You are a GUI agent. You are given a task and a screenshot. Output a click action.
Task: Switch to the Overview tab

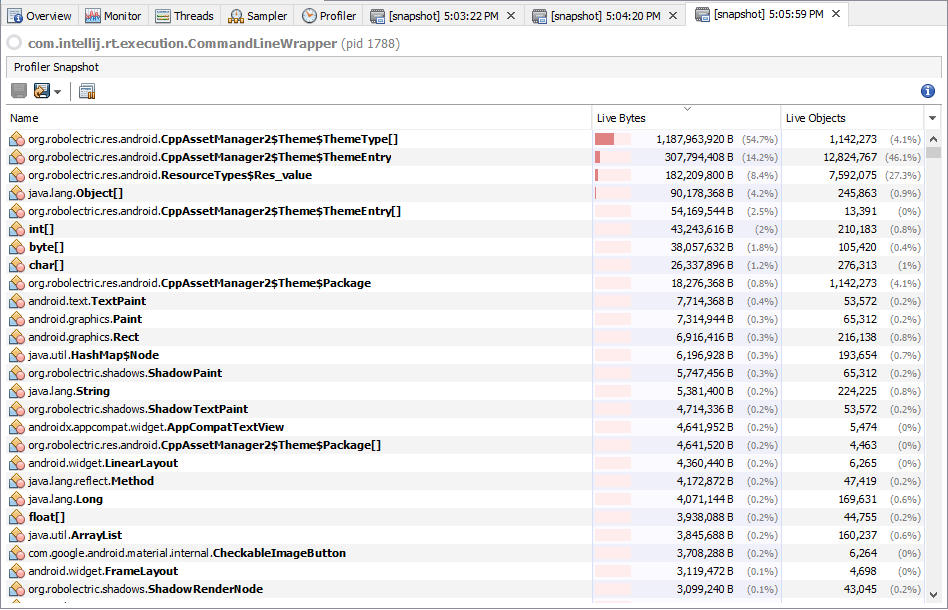coord(41,15)
